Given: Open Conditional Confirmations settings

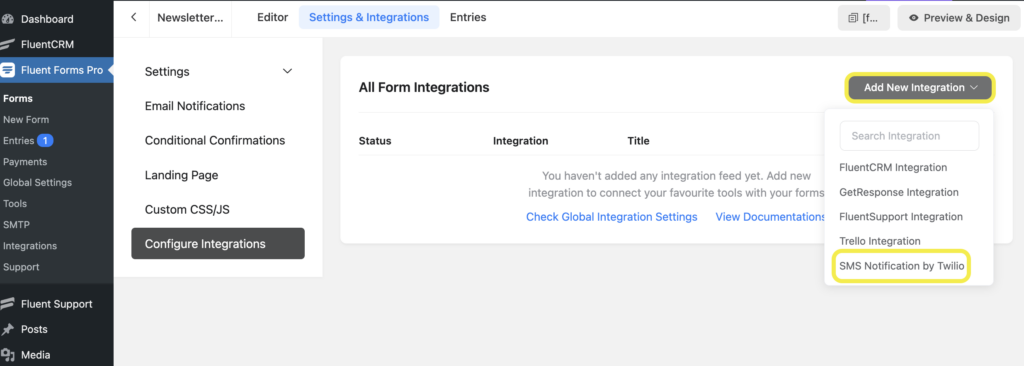Looking at the screenshot, I should (215, 141).
